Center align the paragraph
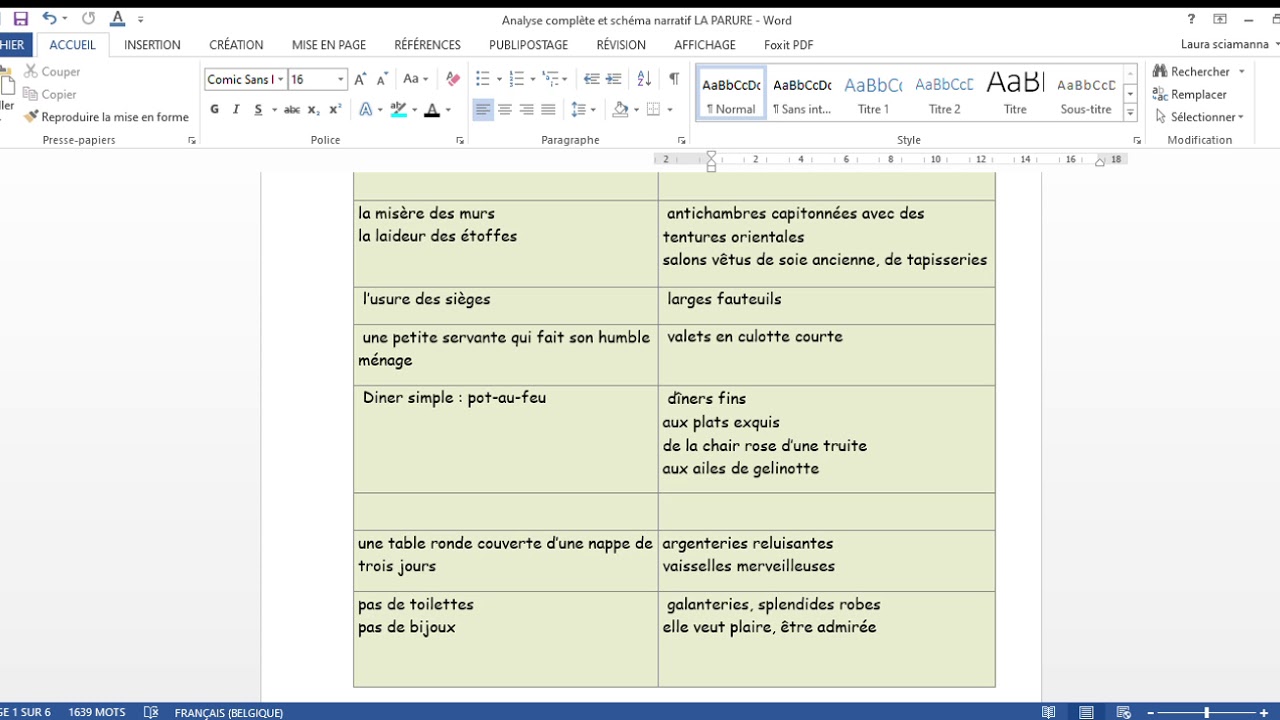Viewport: 1280px width, 720px height. (505, 110)
